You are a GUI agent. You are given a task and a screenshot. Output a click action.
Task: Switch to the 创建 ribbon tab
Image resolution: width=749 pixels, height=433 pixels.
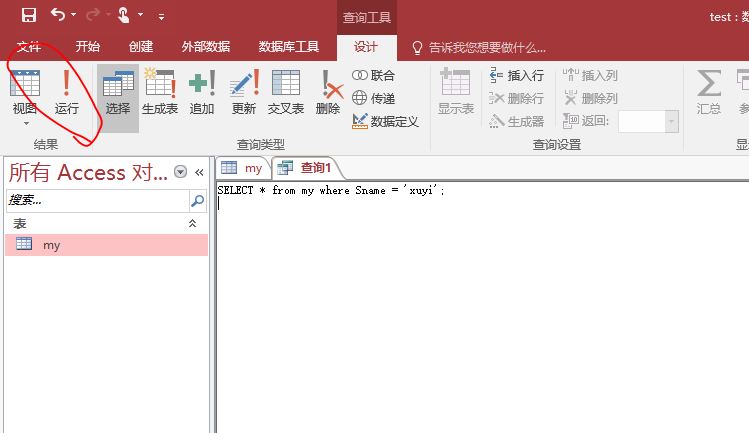[x=141, y=47]
